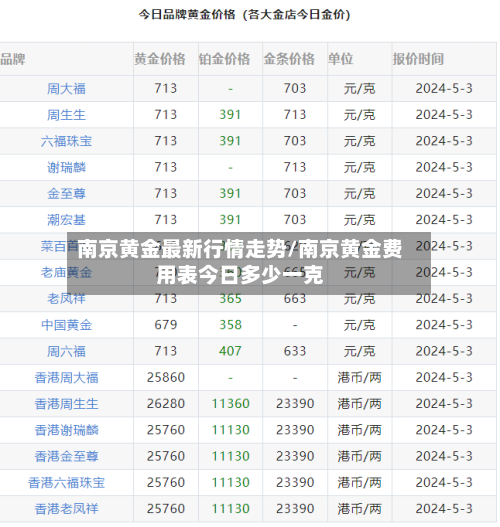Screen dimensions: 500x527
Task: Select 老凤祥 platinum price 365
Action: pos(230,298)
